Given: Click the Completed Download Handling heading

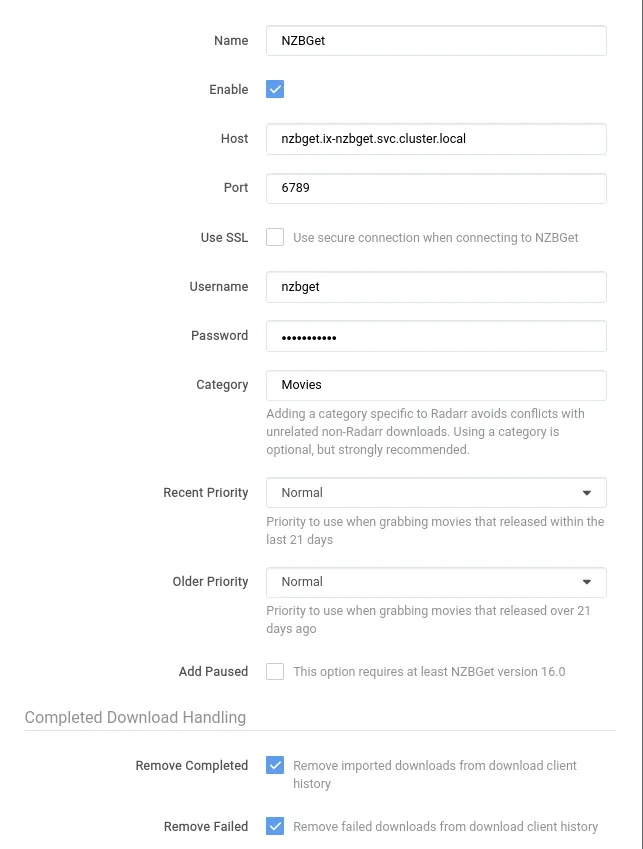Looking at the screenshot, I should 135,717.
